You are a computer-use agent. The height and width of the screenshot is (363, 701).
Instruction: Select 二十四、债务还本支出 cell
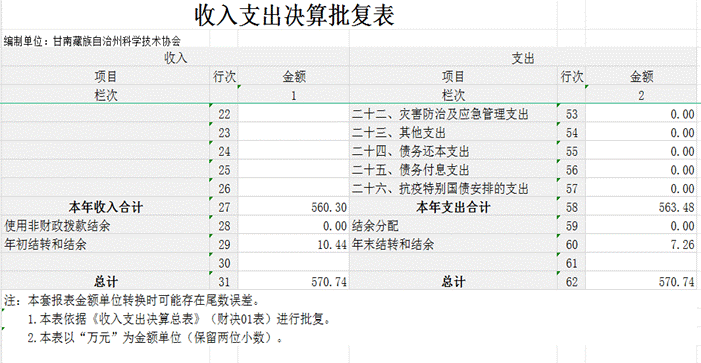pyautogui.click(x=453, y=152)
